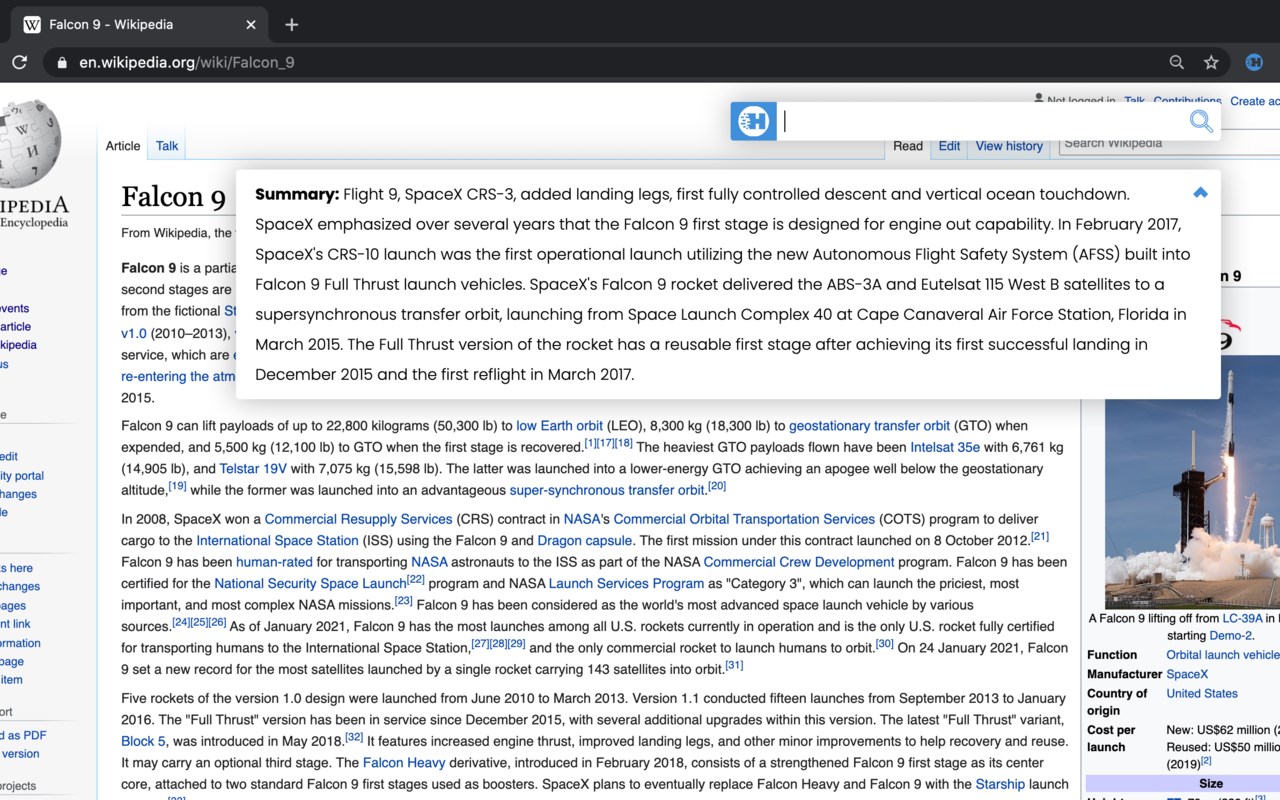The height and width of the screenshot is (800, 1280).
Task: Click citation reference [32]
Action: point(354,737)
